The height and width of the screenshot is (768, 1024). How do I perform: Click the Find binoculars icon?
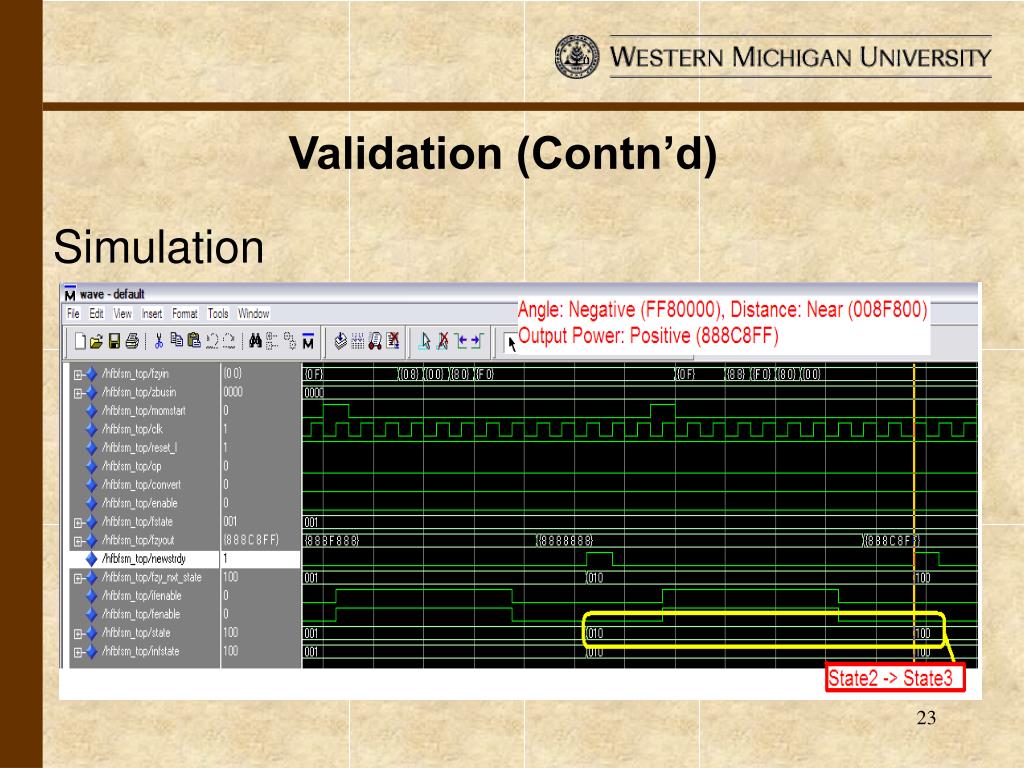(255, 340)
